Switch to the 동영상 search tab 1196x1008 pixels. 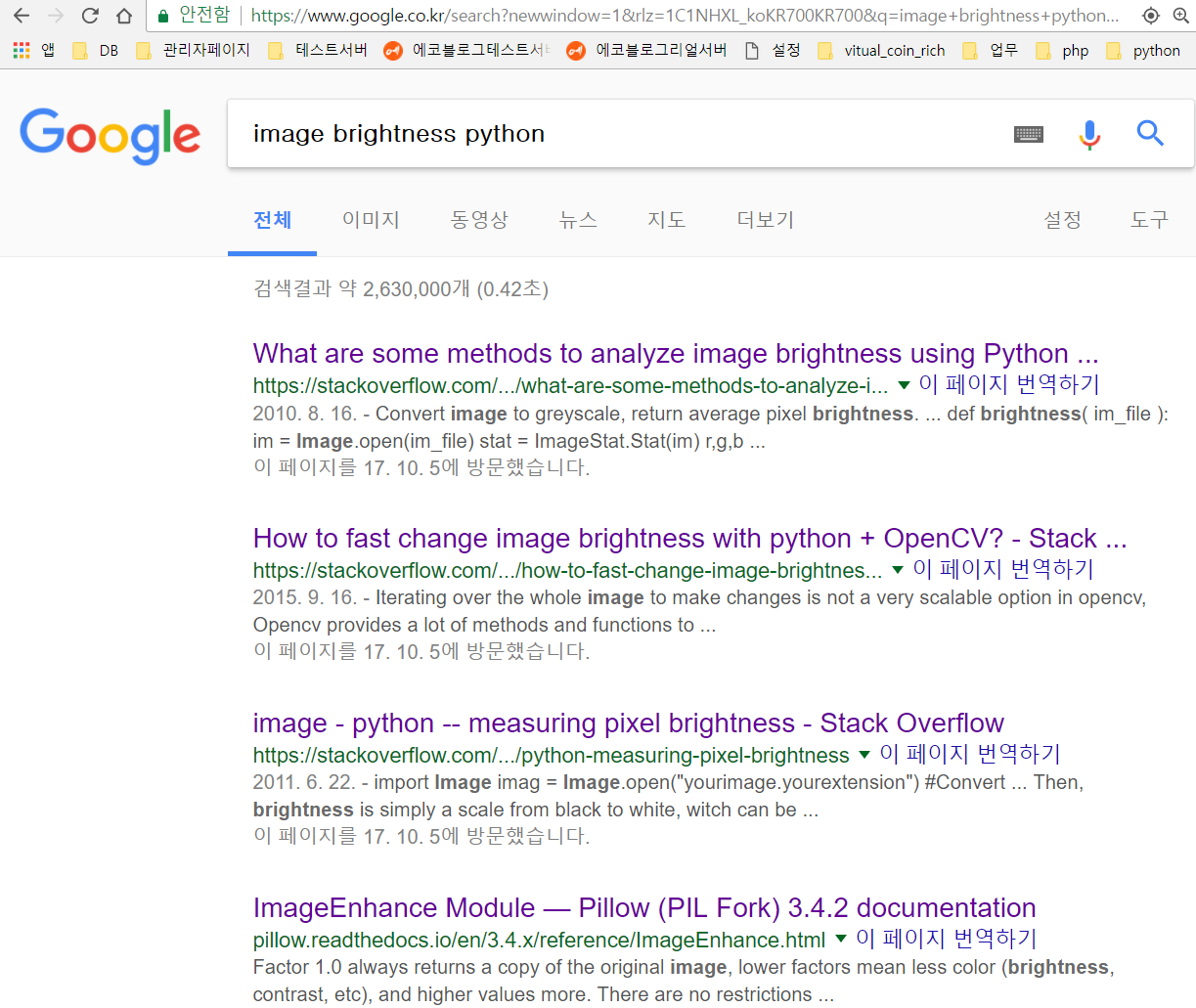coord(479,220)
